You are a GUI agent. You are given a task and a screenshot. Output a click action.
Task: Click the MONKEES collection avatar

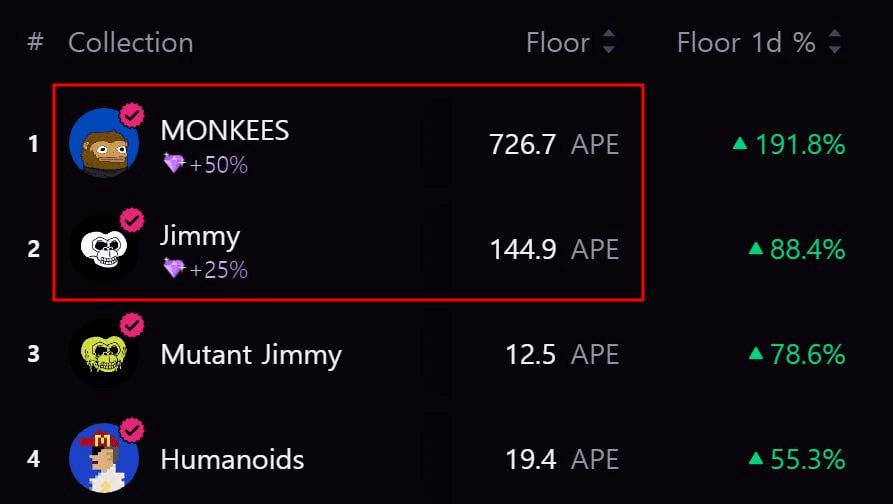pos(104,143)
